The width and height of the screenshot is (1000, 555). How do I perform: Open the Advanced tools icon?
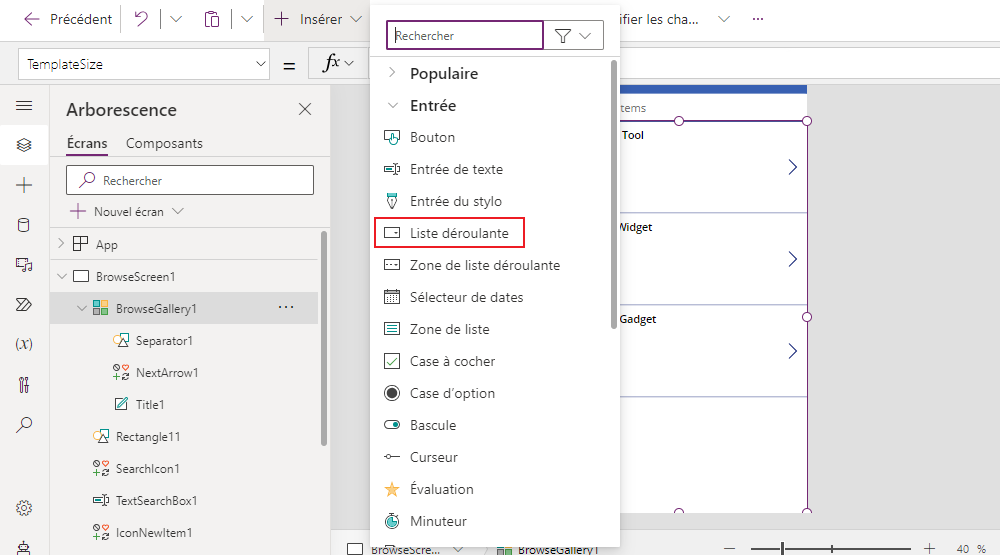[24, 385]
